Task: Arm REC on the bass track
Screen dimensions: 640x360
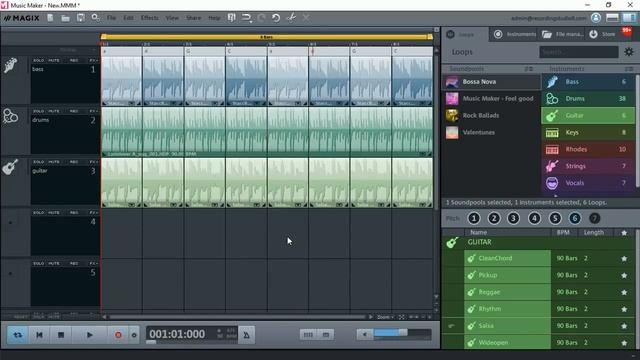Action: click(74, 60)
